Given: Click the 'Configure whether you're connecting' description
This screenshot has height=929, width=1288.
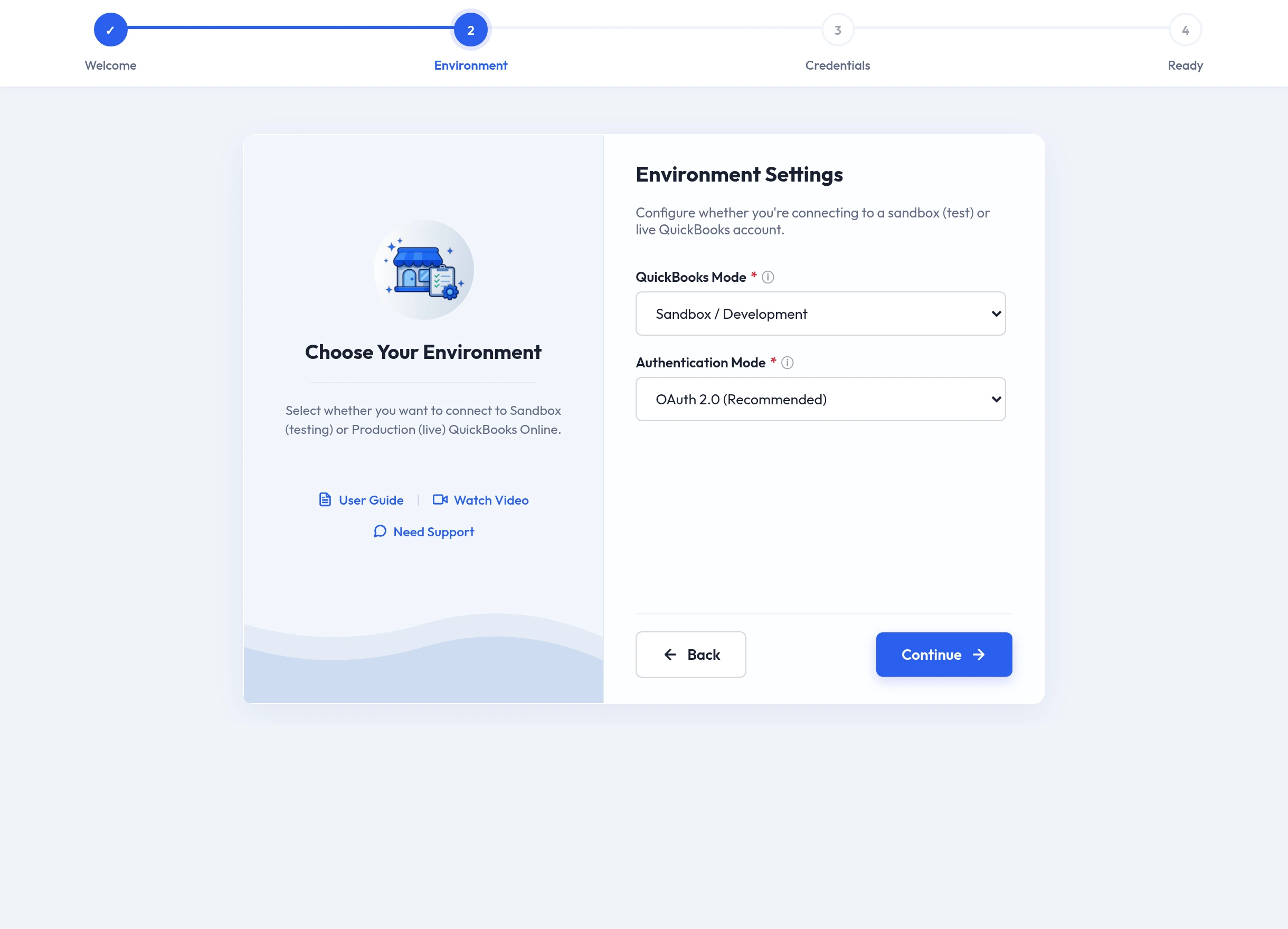Looking at the screenshot, I should [813, 221].
